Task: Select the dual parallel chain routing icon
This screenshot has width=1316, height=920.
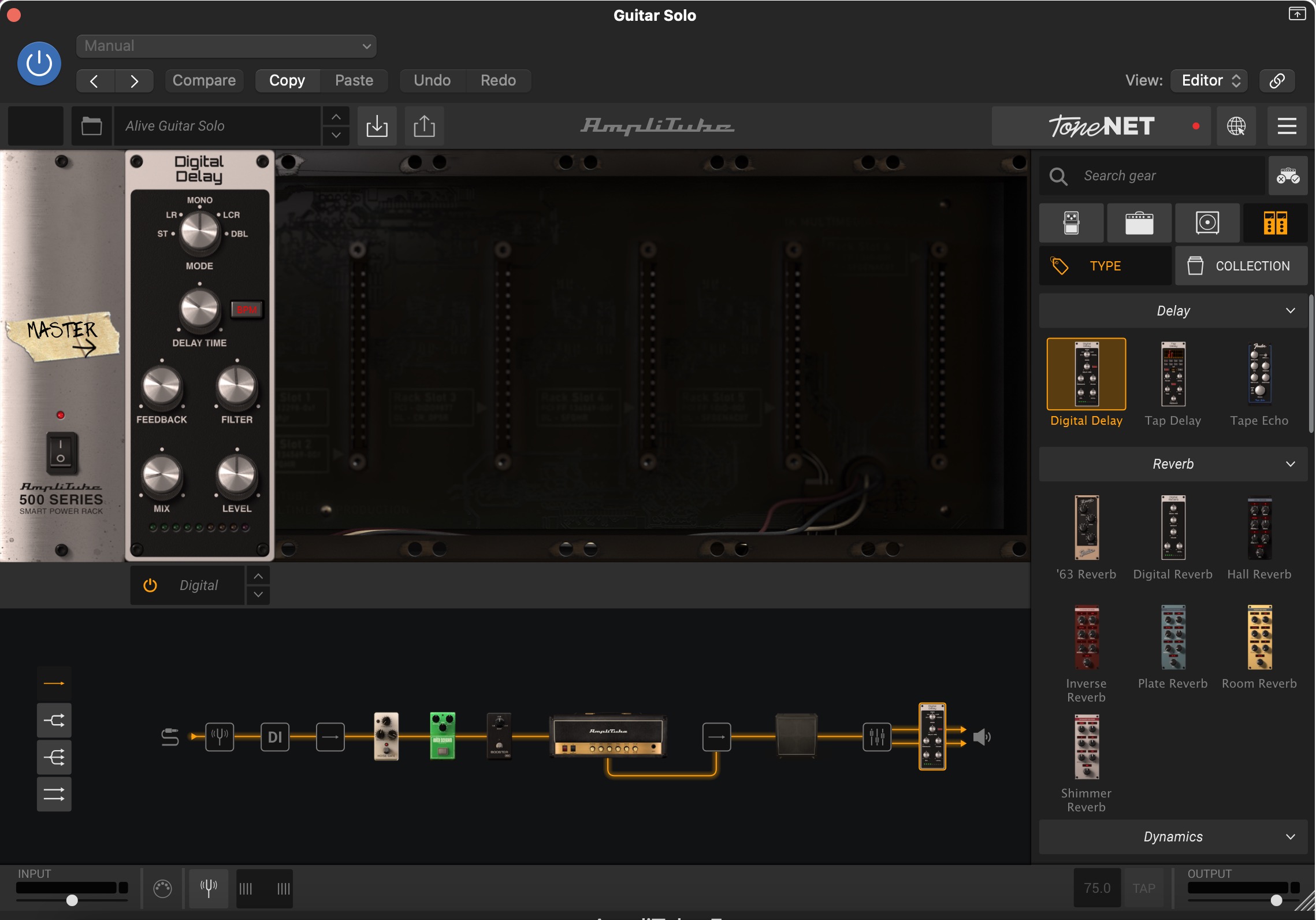Action: tap(54, 794)
